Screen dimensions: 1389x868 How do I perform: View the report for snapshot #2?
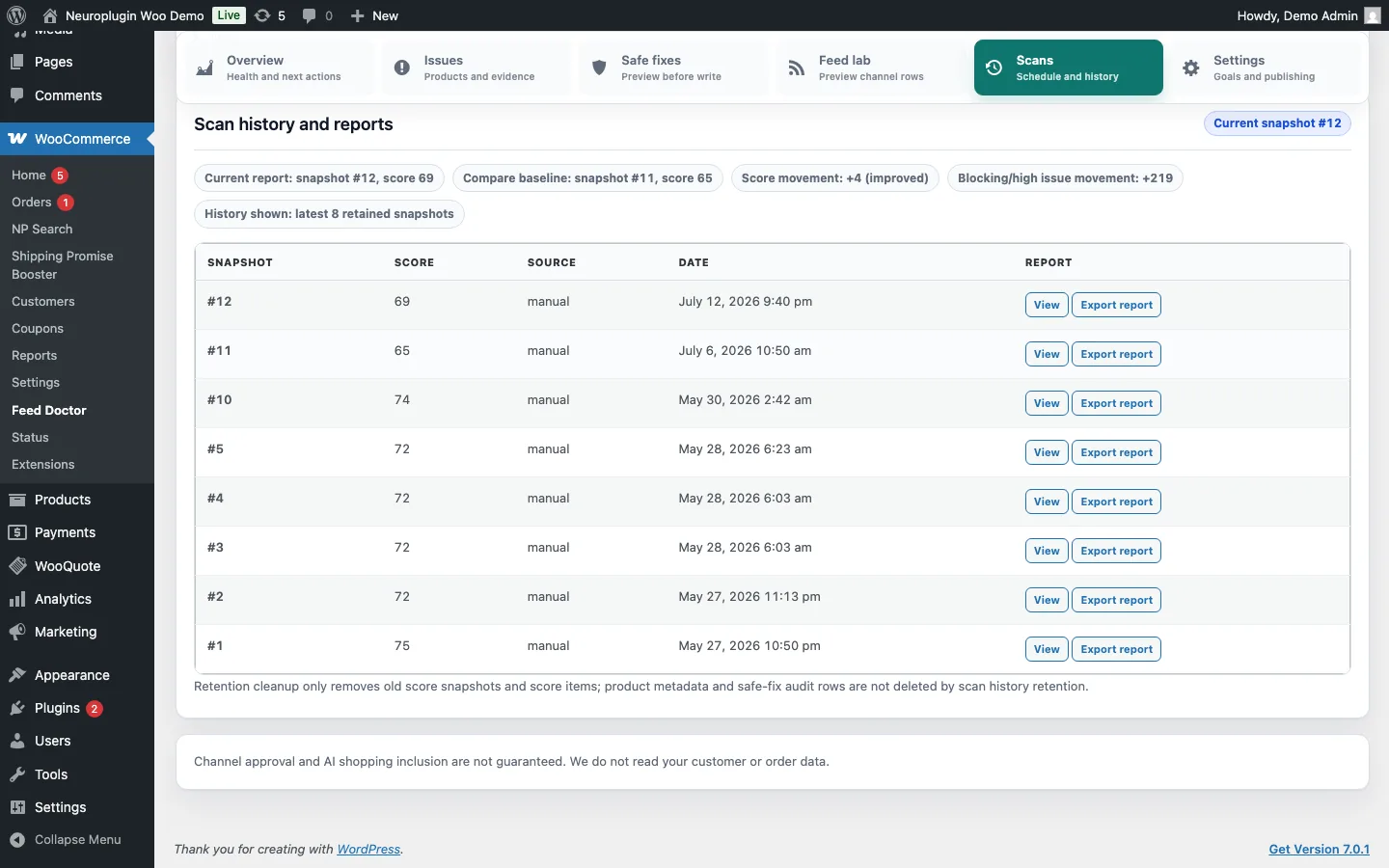pos(1047,600)
